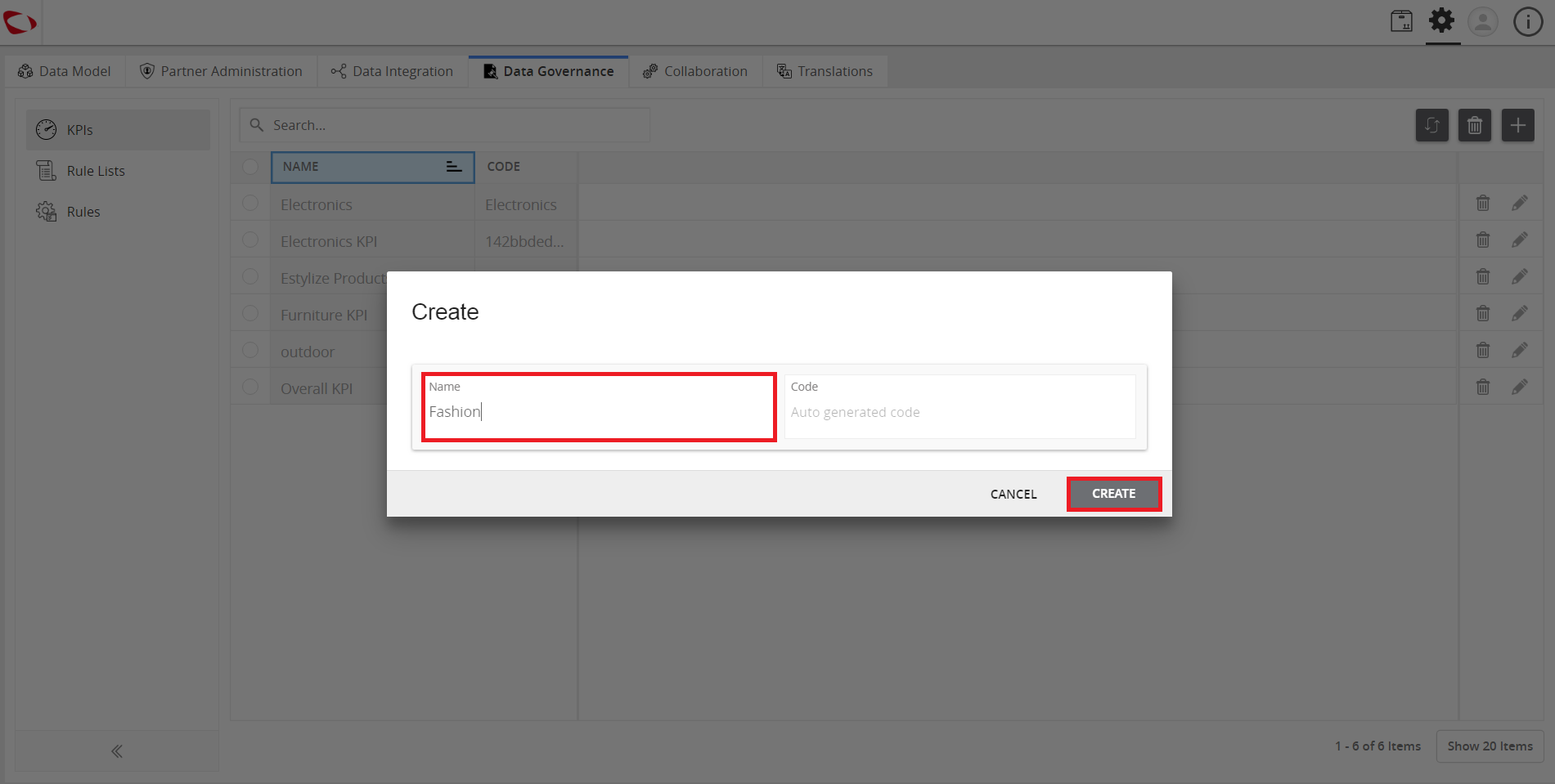
Task: Open the calendar scheduler icon in top bar
Action: point(1401,21)
